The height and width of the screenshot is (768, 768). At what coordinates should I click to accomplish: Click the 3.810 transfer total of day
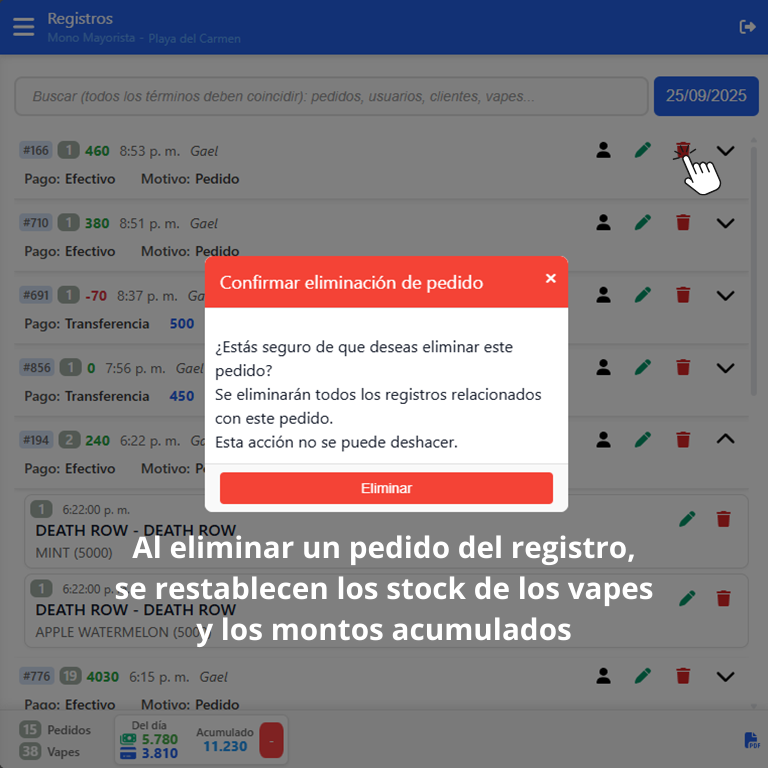pyautogui.click(x=160, y=753)
